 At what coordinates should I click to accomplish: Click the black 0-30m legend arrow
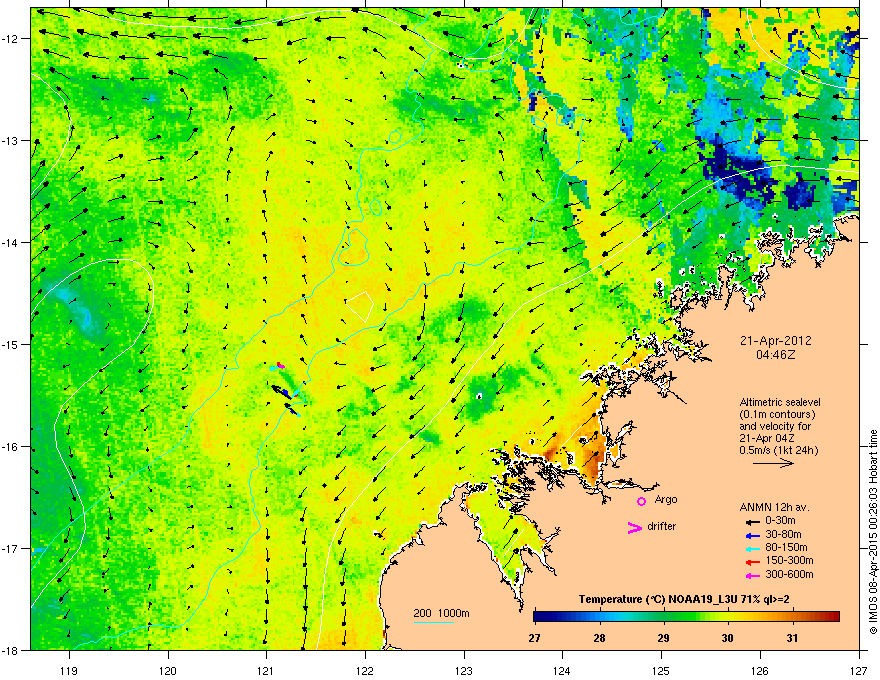[753, 521]
